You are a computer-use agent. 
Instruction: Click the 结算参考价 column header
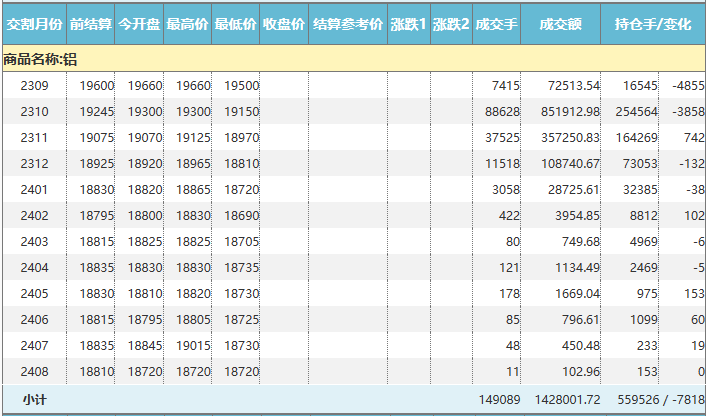(x=347, y=23)
